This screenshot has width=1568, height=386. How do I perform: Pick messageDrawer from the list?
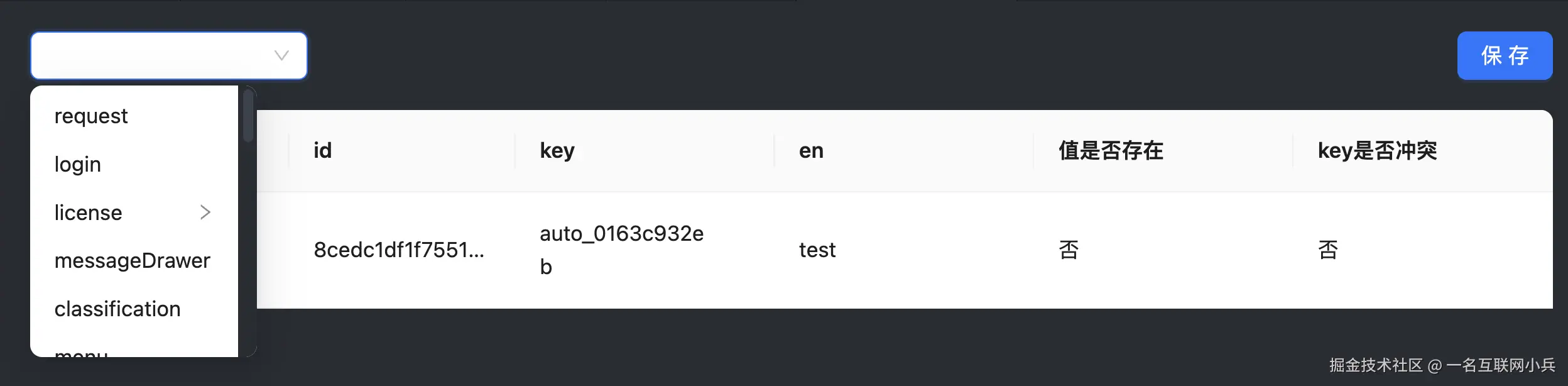[132, 261]
